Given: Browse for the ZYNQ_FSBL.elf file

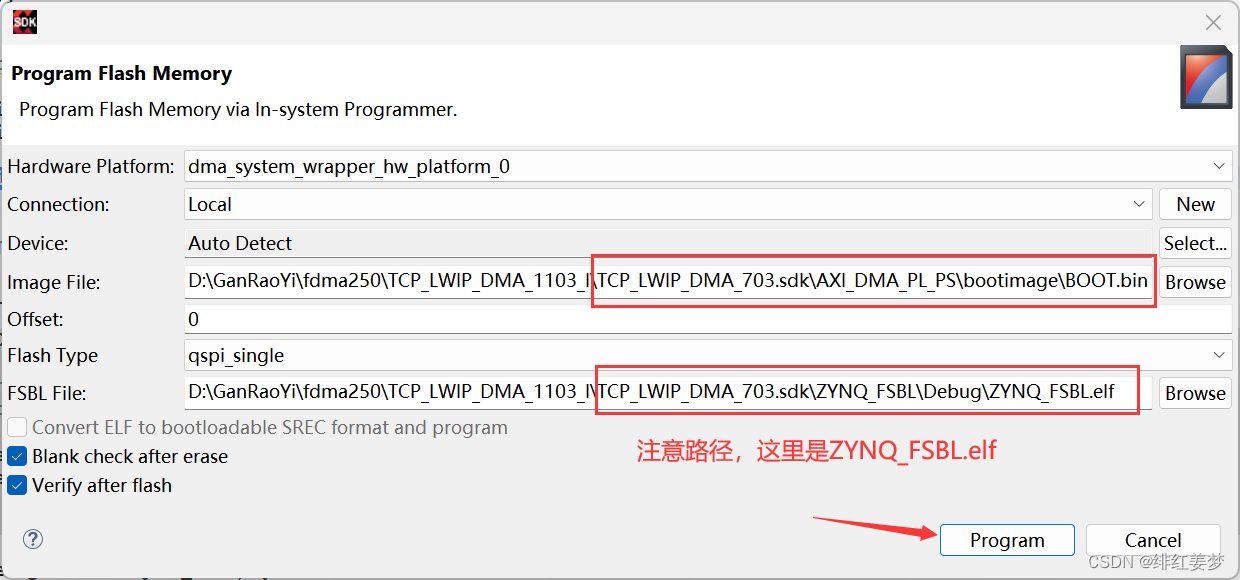Looking at the screenshot, I should 1195,392.
